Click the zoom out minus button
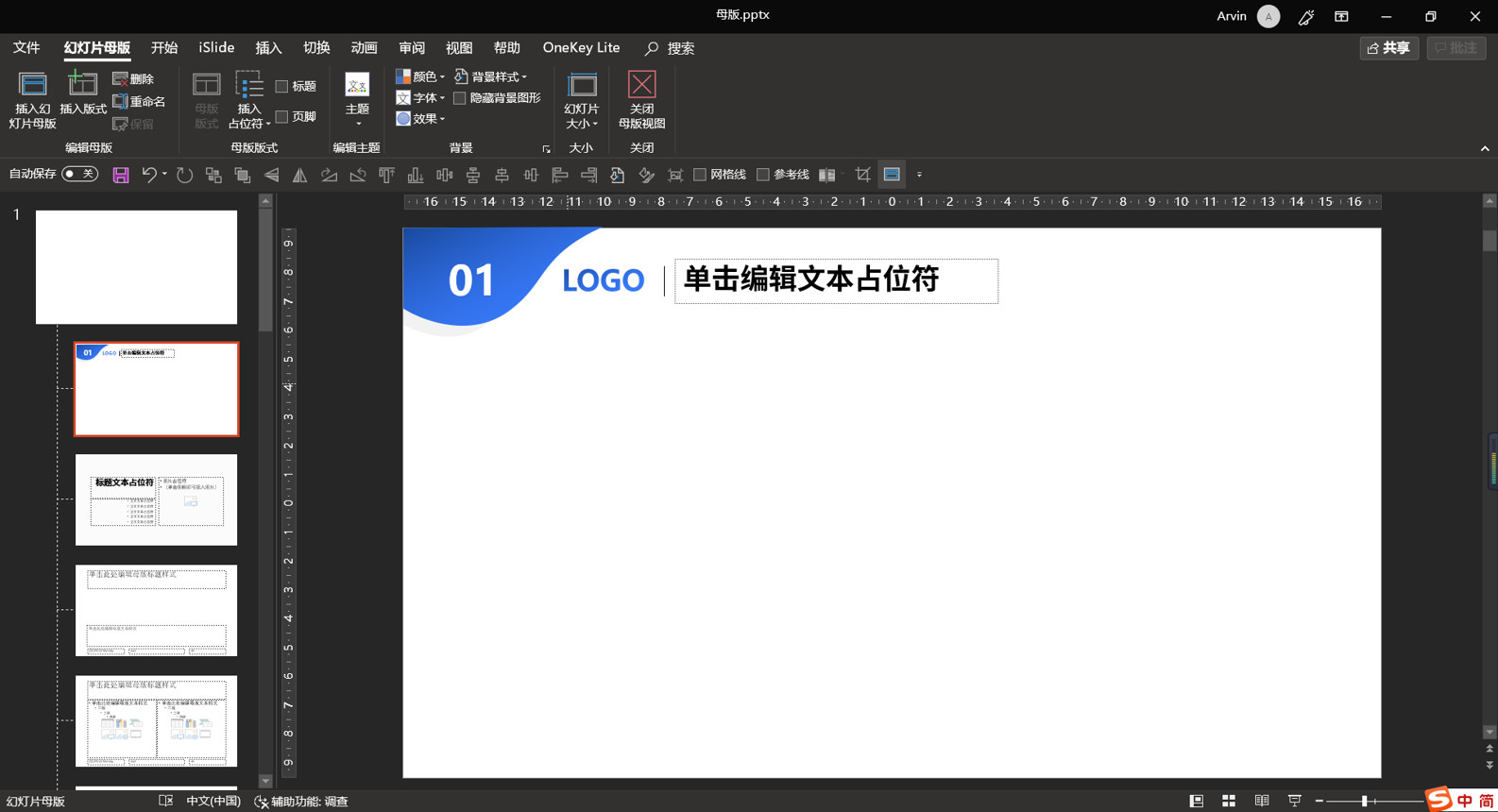This screenshot has height=812, width=1498. click(1319, 802)
